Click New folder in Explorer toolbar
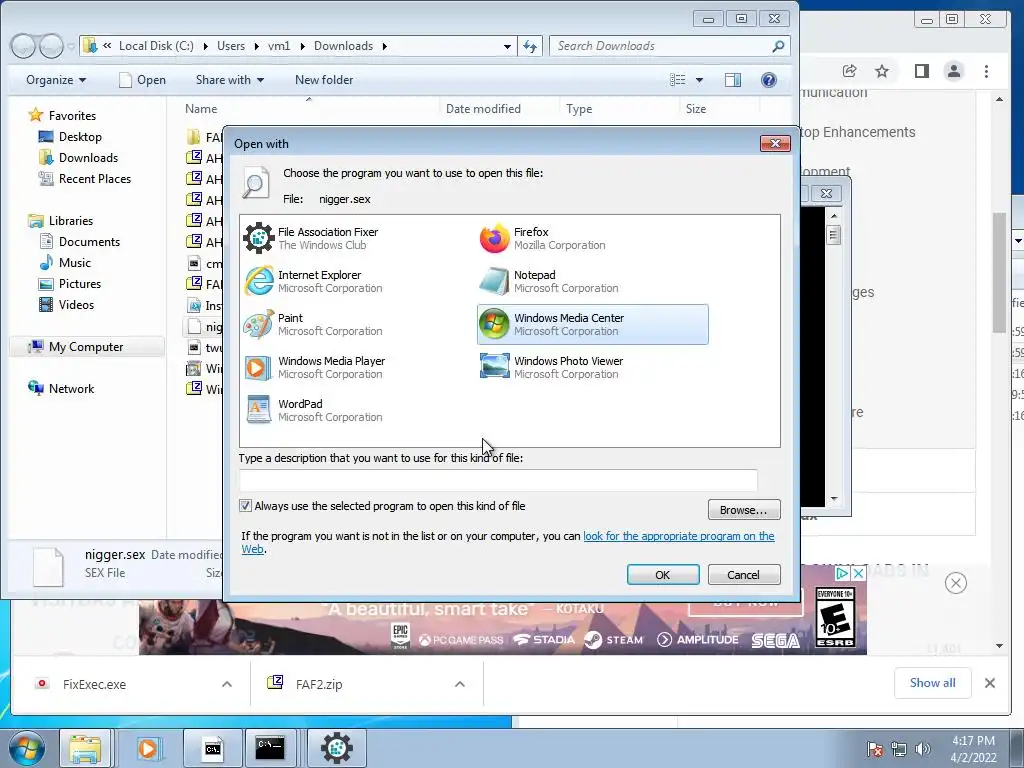 (324, 80)
